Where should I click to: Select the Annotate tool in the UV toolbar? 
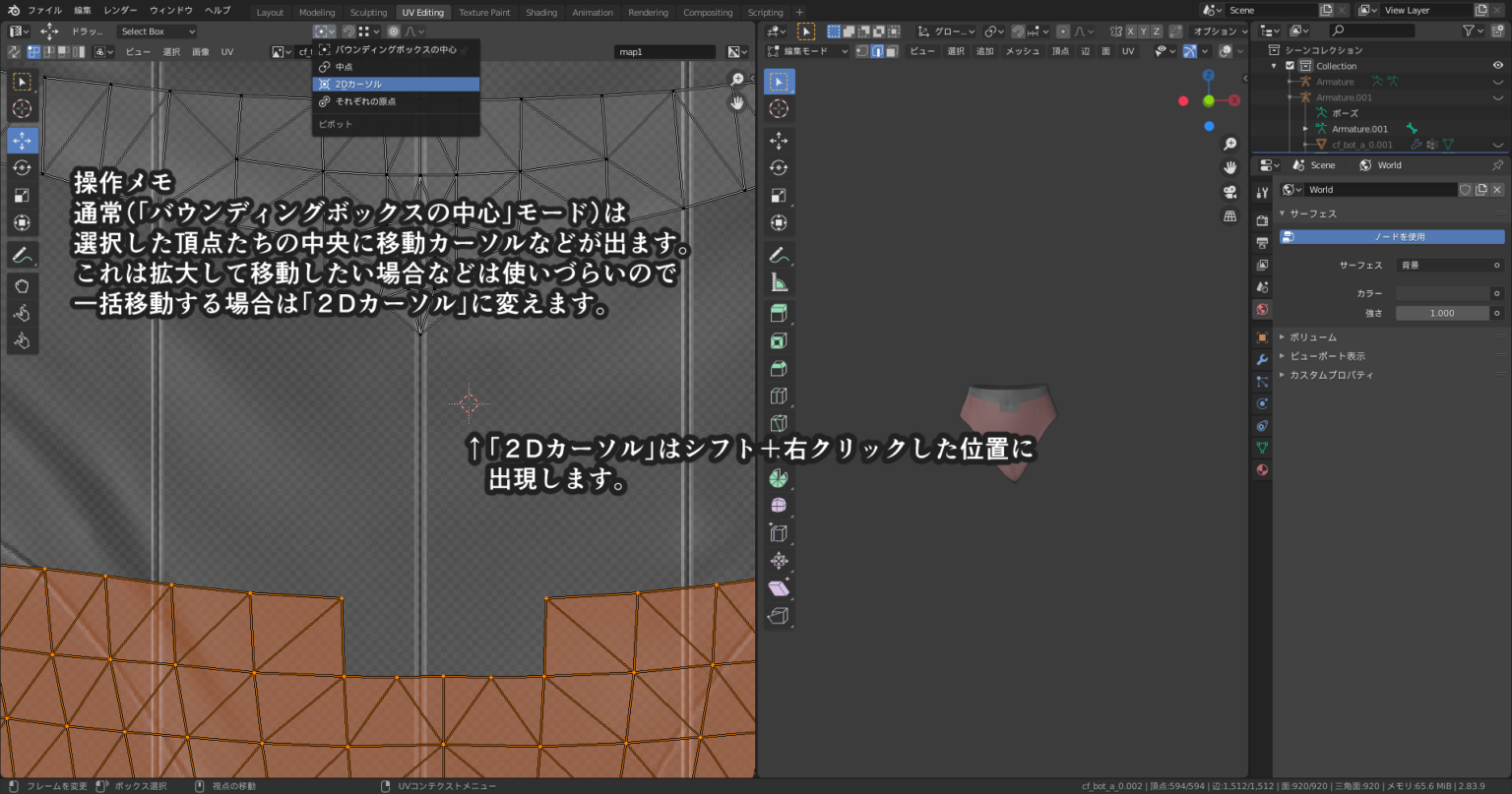[22, 255]
